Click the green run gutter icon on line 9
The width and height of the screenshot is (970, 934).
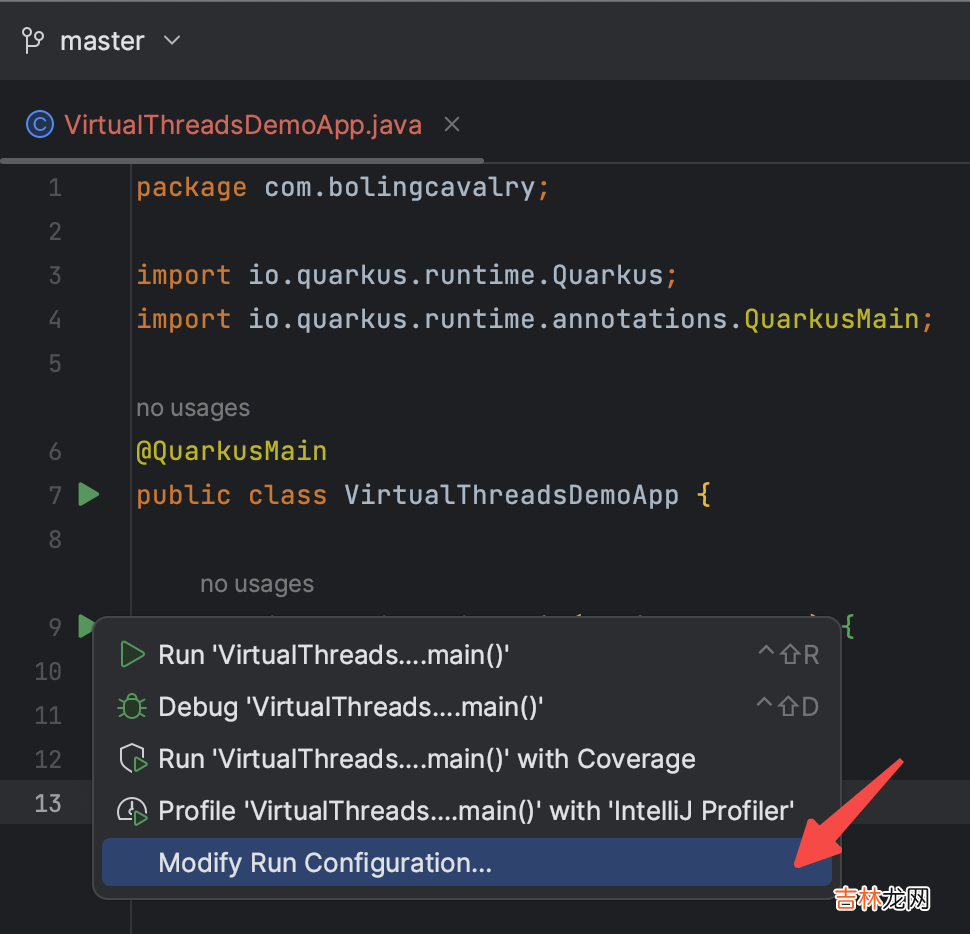coord(85,626)
